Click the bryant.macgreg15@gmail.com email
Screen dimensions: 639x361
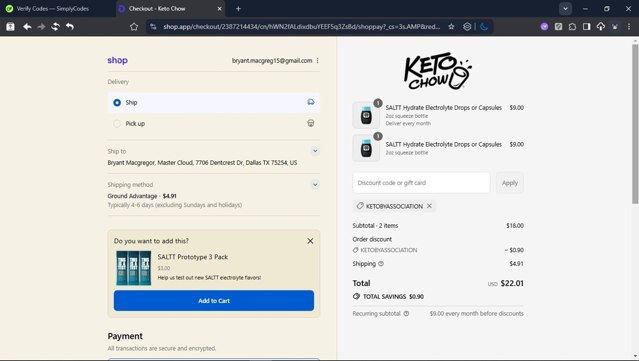tap(272, 61)
